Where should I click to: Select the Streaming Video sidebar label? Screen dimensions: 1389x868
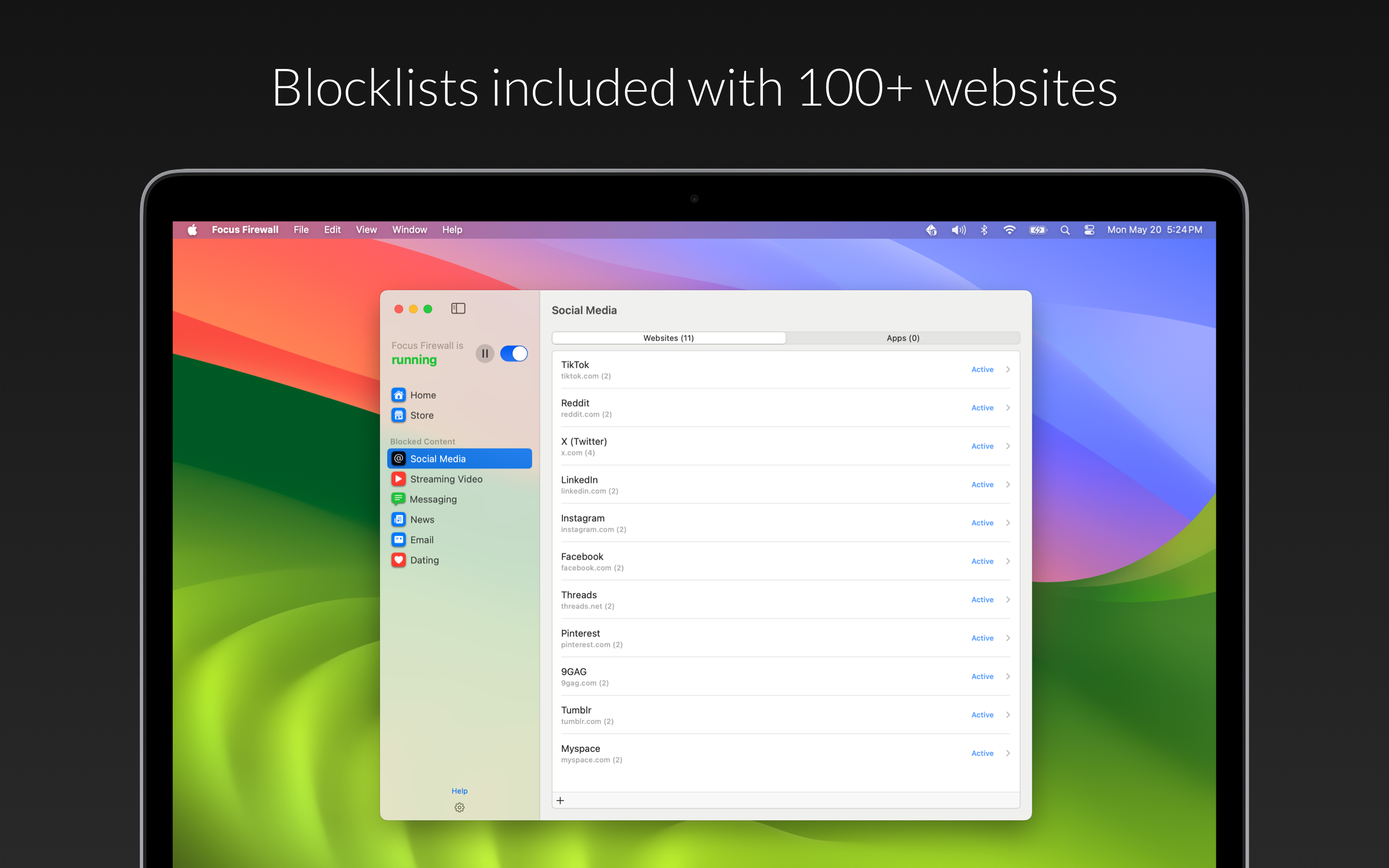click(446, 479)
